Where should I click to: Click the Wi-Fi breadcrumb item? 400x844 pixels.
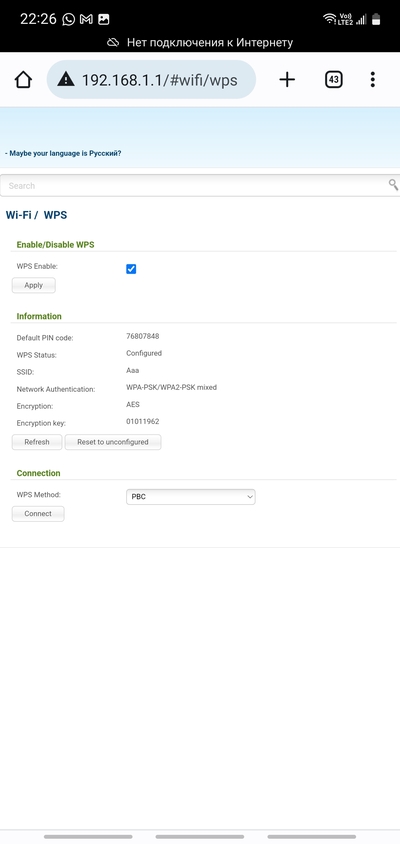tap(19, 215)
